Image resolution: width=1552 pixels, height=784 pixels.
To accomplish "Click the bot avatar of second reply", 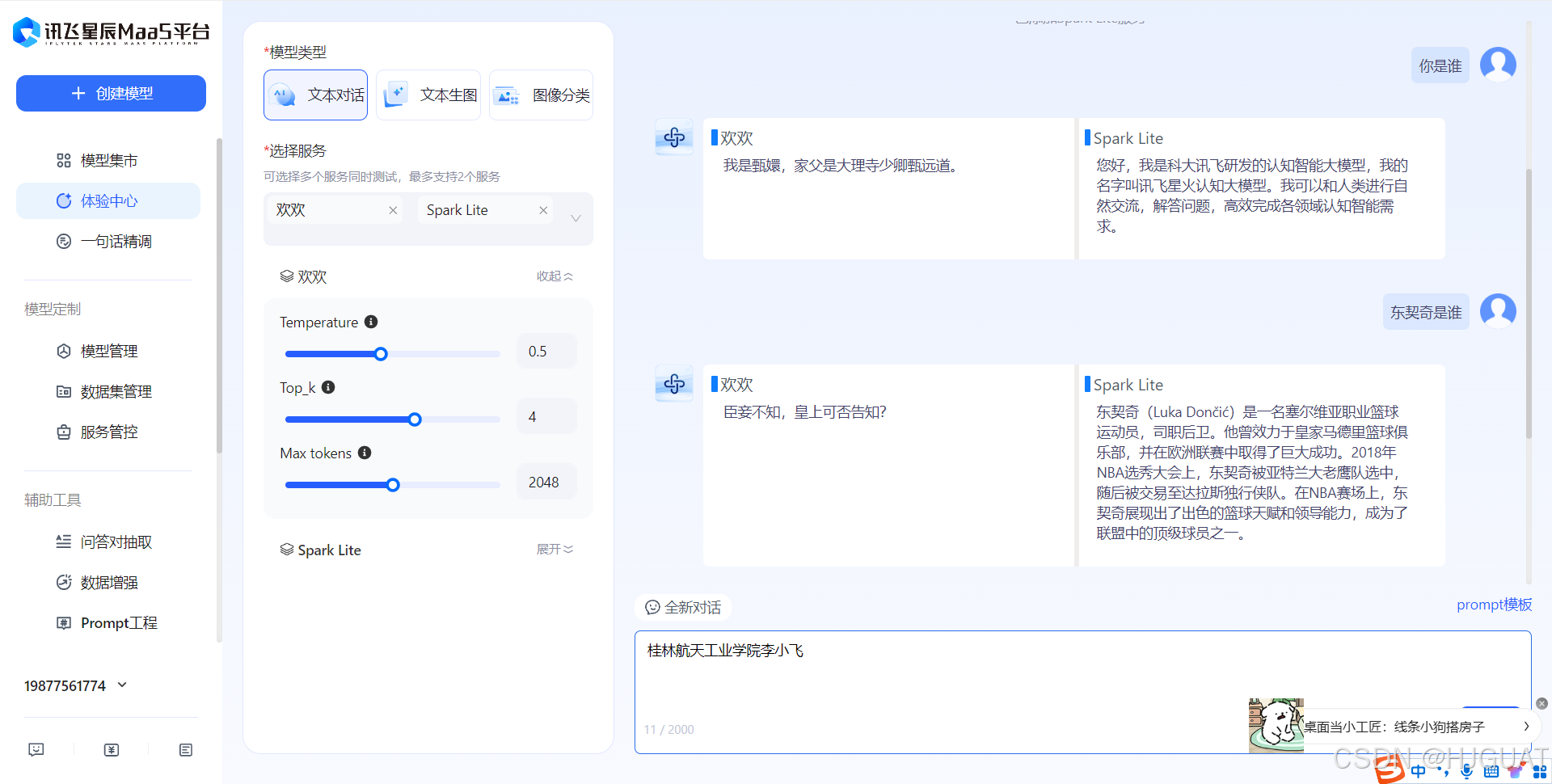I will pos(674,384).
